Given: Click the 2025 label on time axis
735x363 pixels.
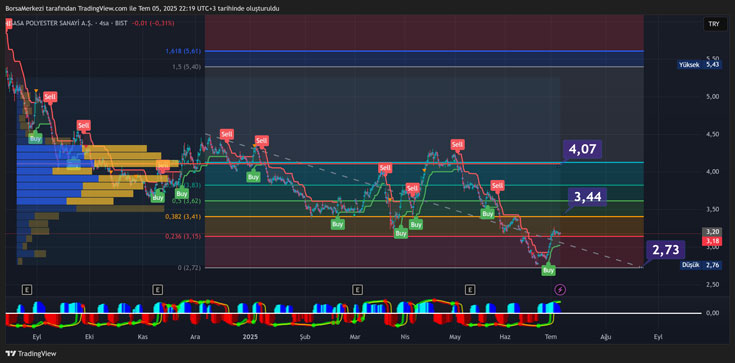Looking at the screenshot, I should (x=250, y=337).
